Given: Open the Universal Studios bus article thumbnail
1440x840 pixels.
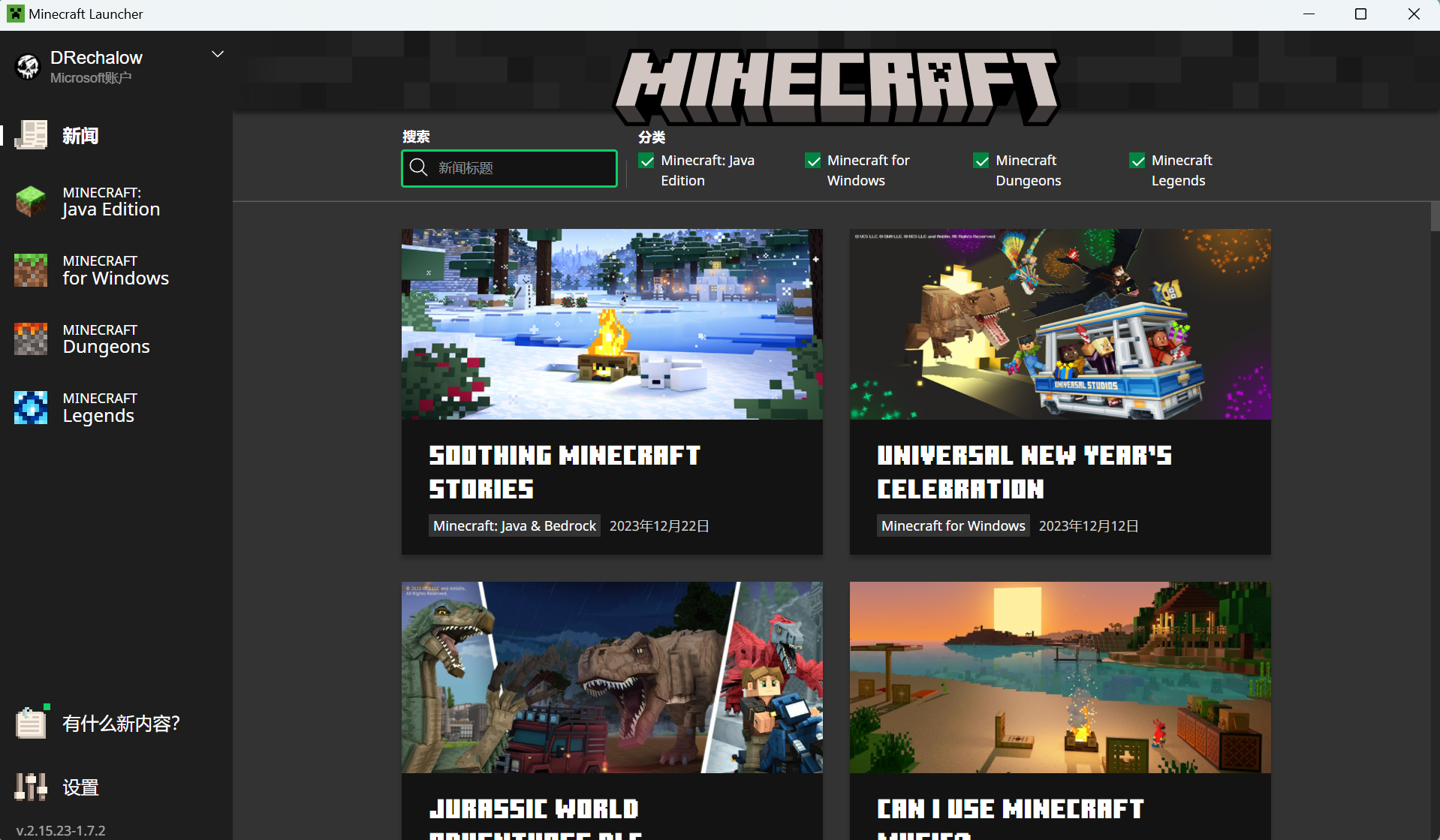Looking at the screenshot, I should coord(1060,324).
